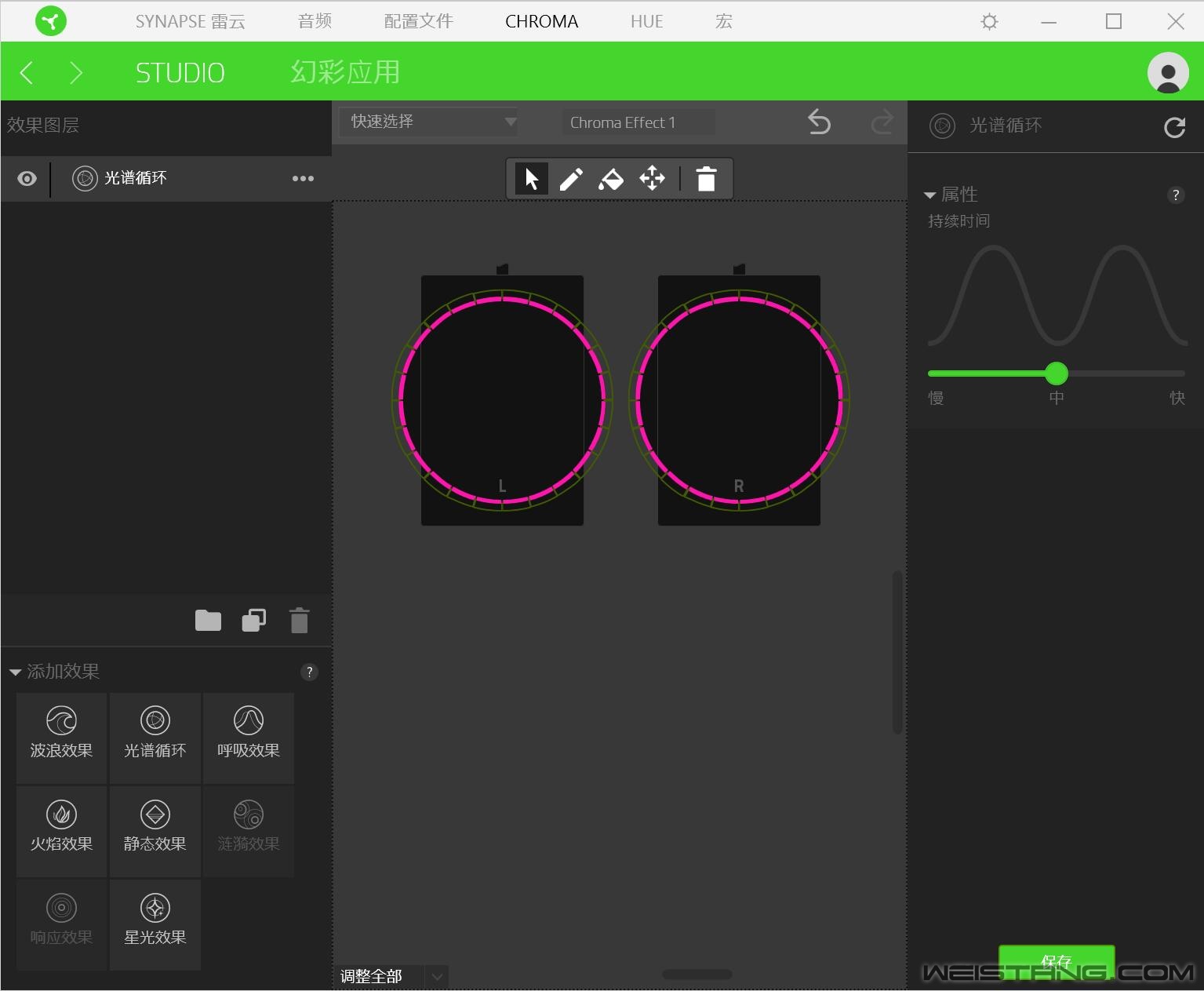The height and width of the screenshot is (991, 1204).
Task: Collapse the 添加效果 section
Action: coord(15,672)
